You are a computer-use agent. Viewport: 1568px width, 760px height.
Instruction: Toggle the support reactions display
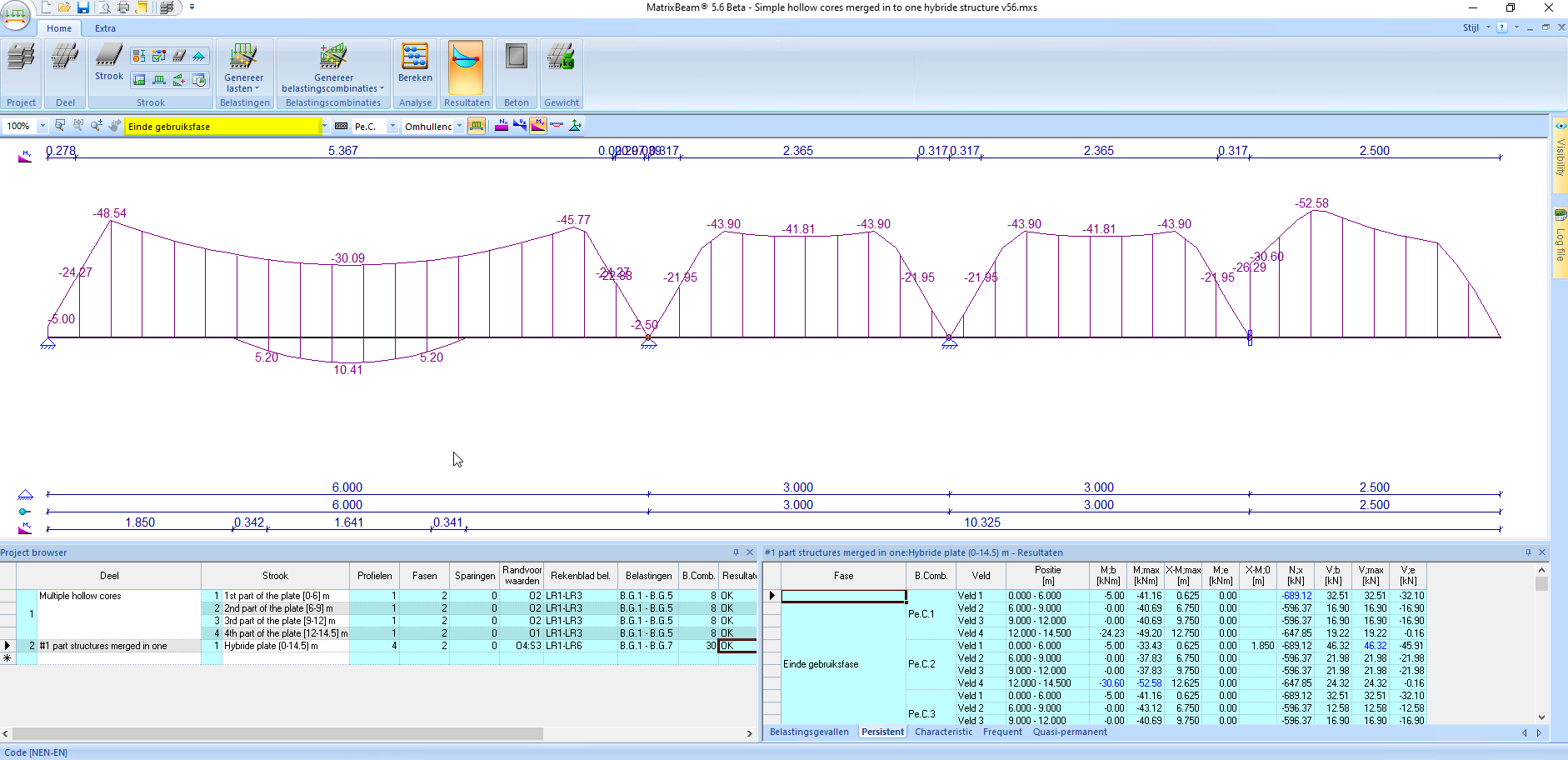pos(575,126)
